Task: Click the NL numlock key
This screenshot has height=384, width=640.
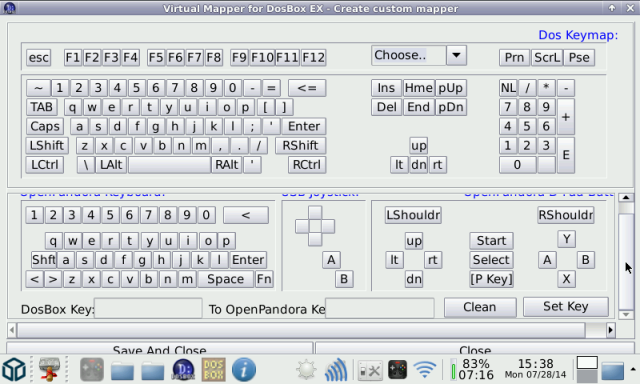Action: pos(508,88)
